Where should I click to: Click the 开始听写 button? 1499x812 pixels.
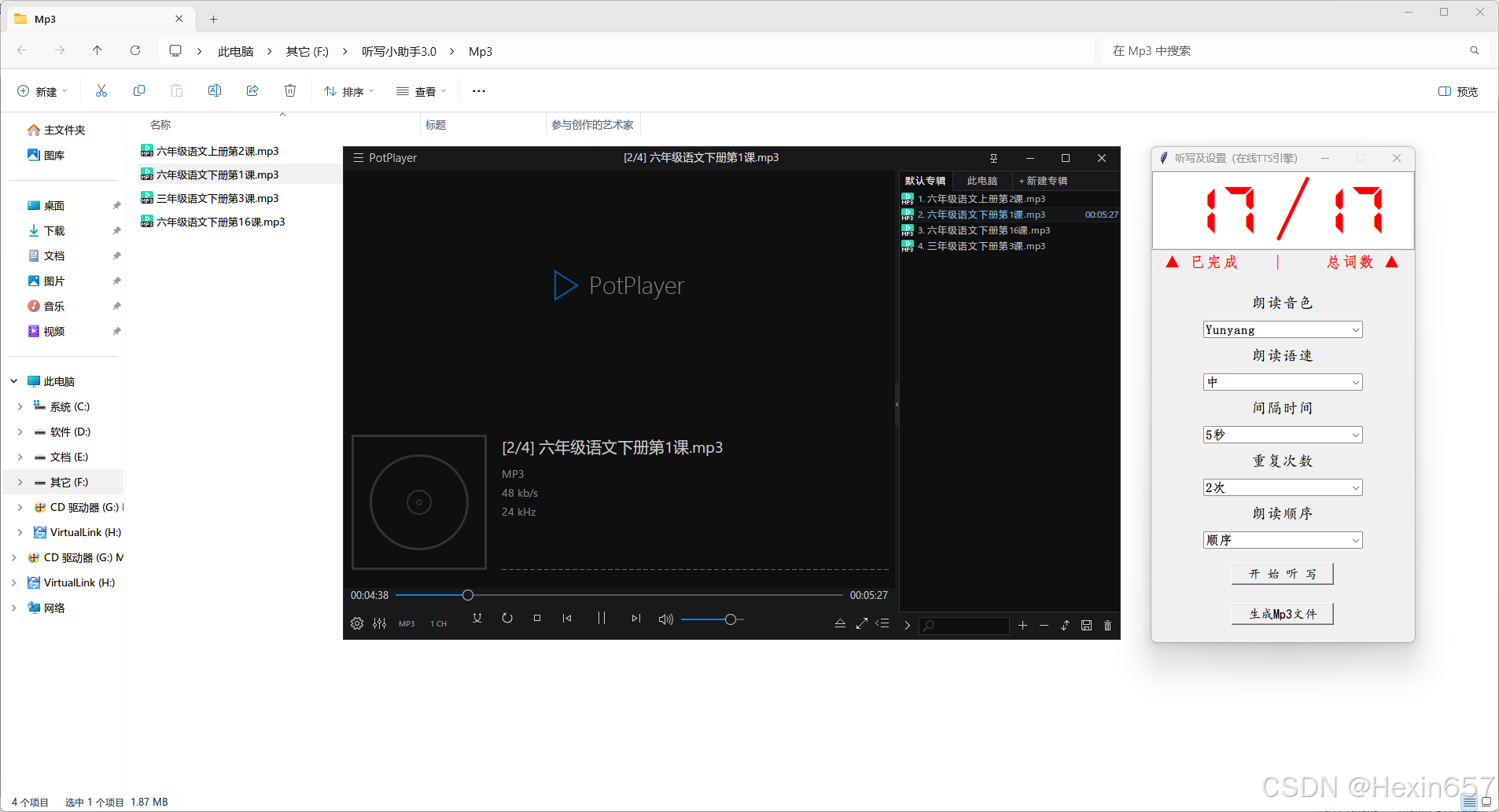pyautogui.click(x=1283, y=574)
